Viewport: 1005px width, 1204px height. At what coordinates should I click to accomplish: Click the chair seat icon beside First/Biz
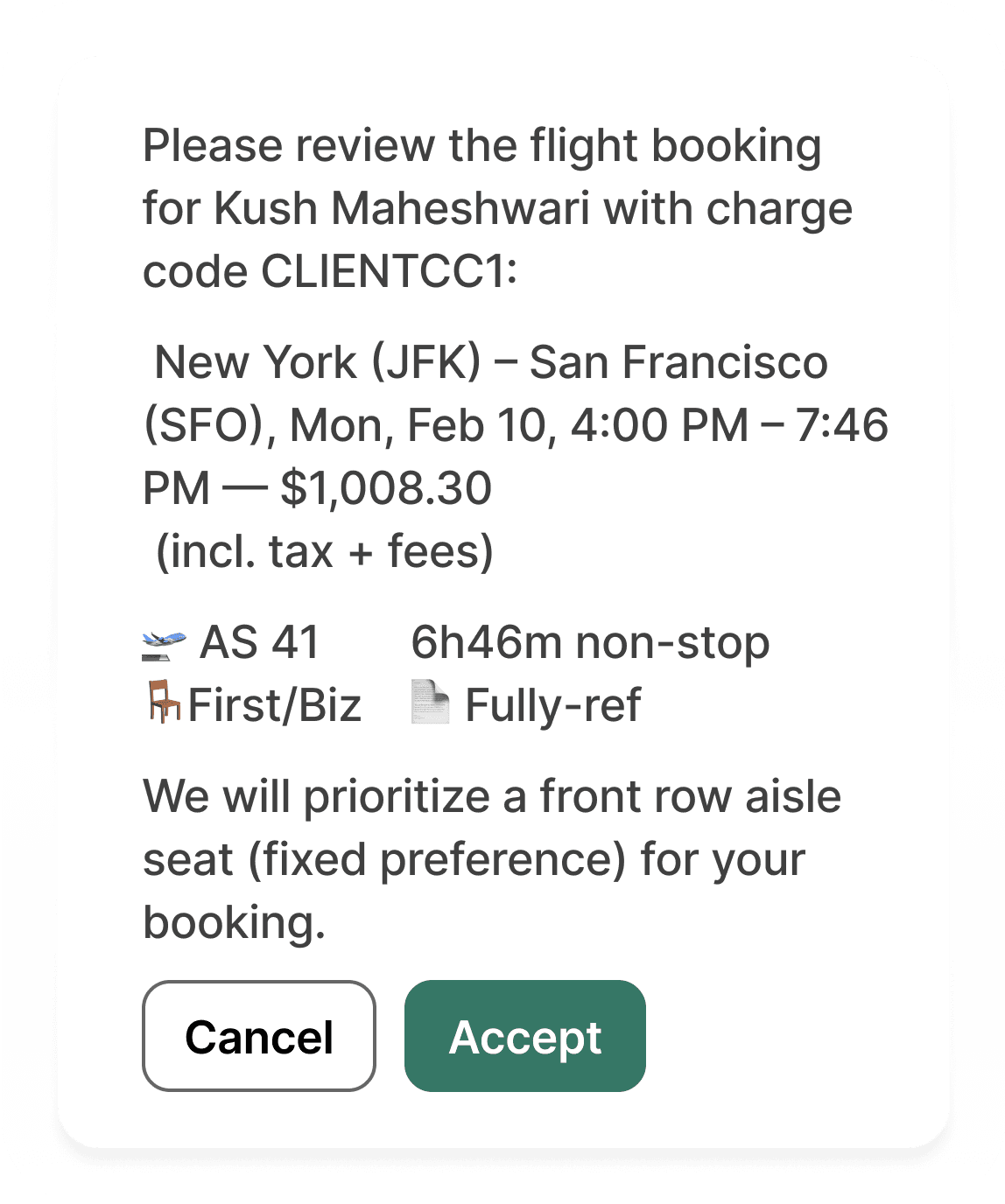(x=163, y=703)
